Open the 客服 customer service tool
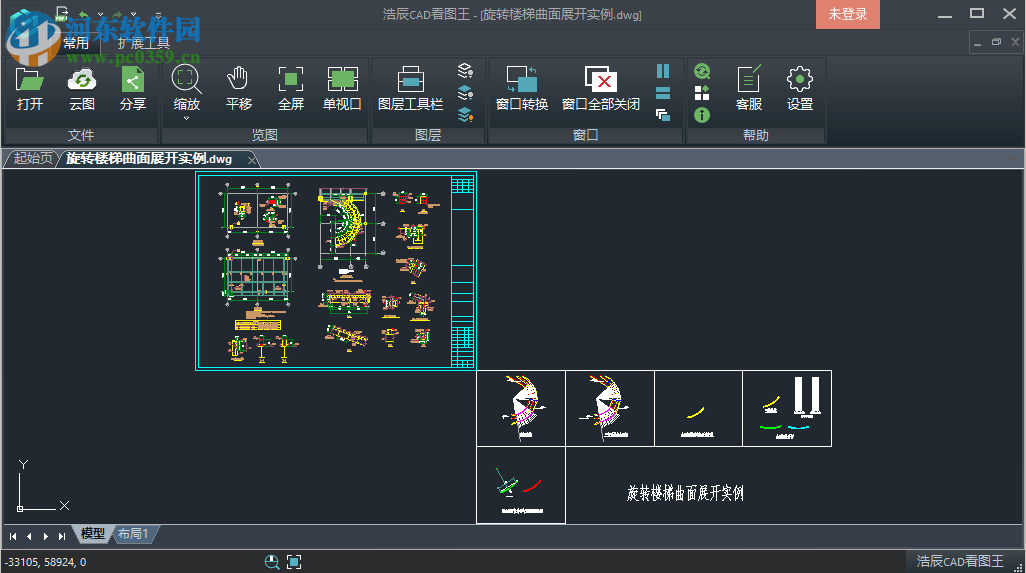 [749, 89]
